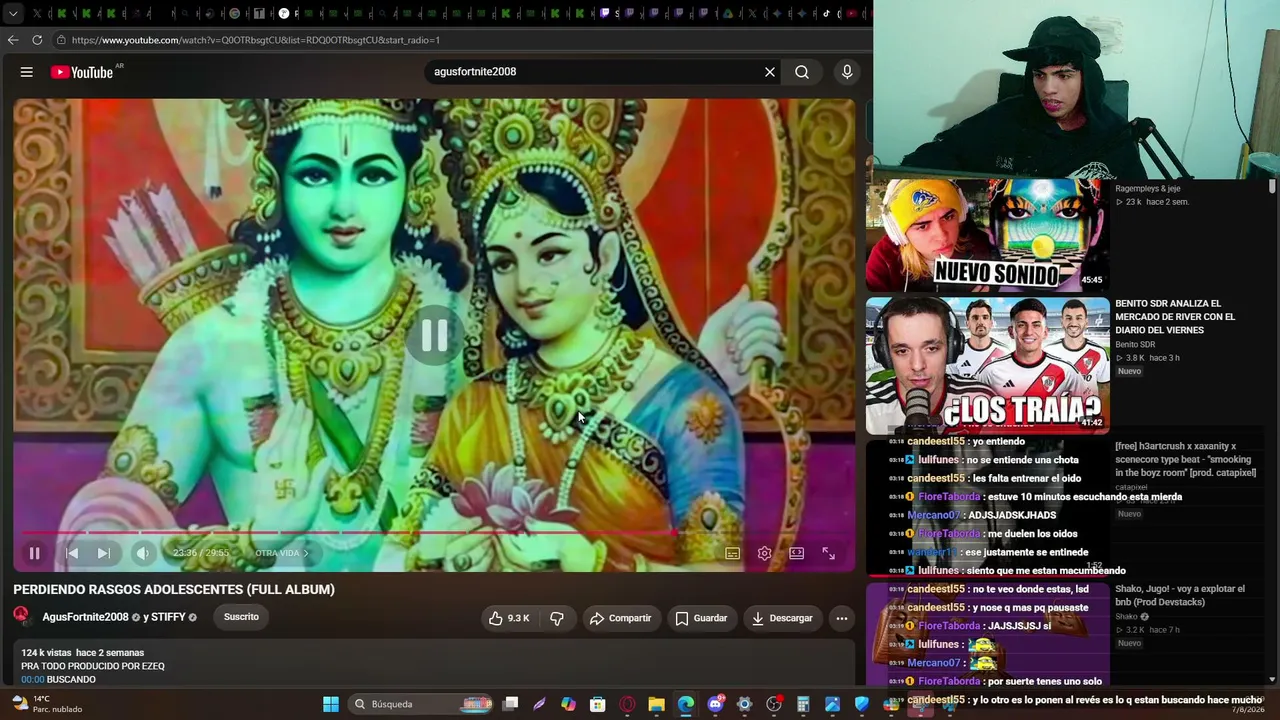The width and height of the screenshot is (1280, 720).
Task: Open the AgusFortnite2008 channel avatar
Action: coord(21,616)
